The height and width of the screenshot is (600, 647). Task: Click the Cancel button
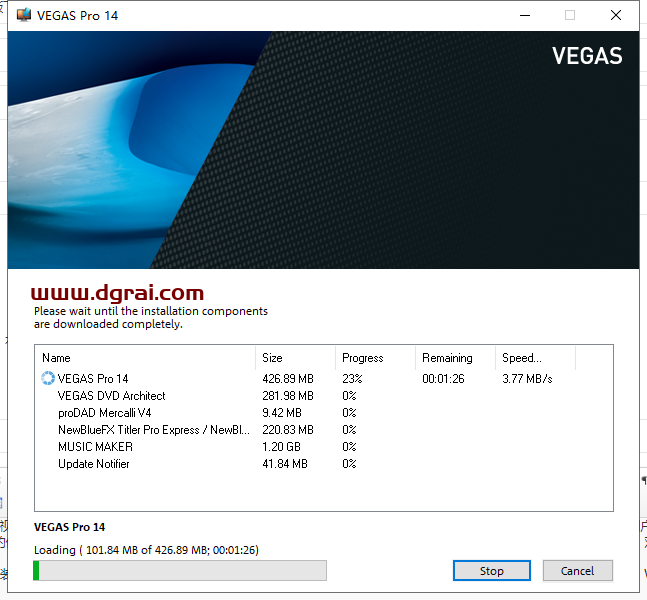click(577, 570)
